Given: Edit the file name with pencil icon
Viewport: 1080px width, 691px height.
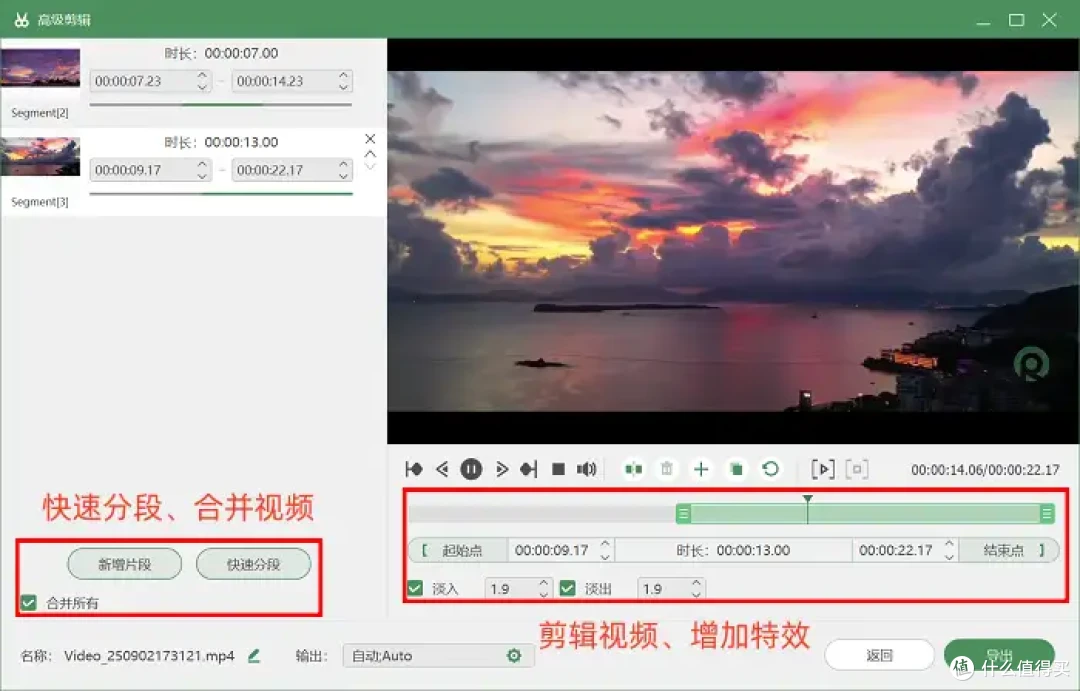Looking at the screenshot, I should [253, 656].
